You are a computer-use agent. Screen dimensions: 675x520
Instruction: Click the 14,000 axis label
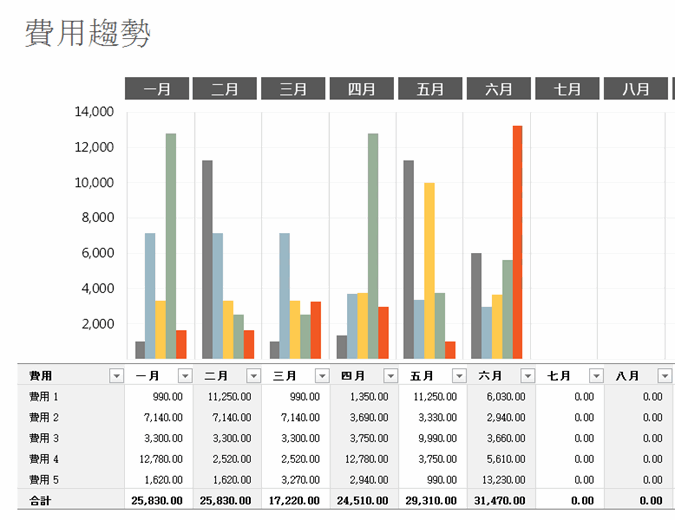click(x=95, y=113)
